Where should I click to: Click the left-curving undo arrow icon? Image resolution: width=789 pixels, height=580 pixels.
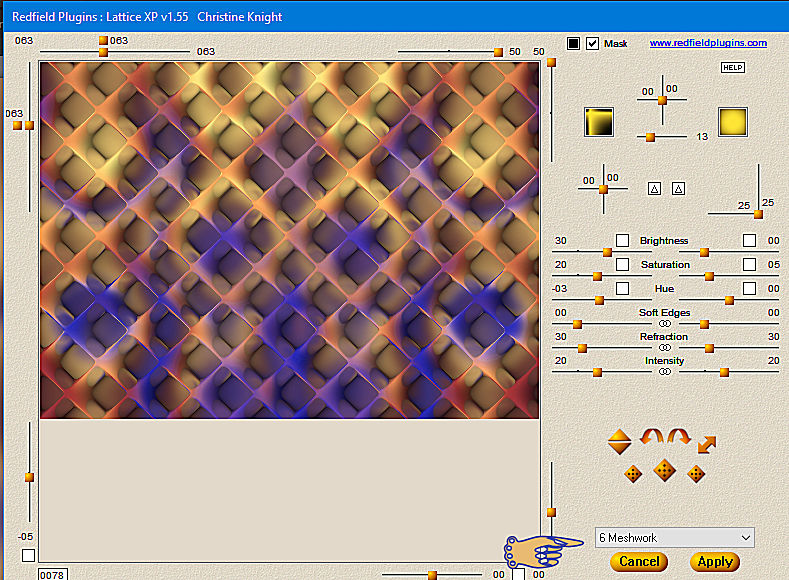point(652,436)
